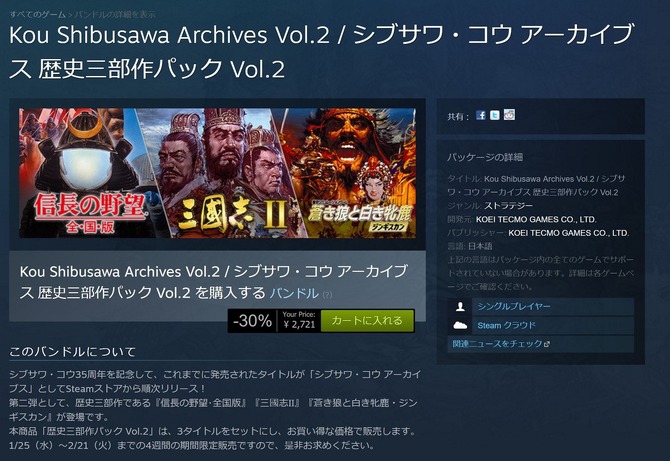Share the bundle via Twitter icon
Image resolution: width=670 pixels, height=461 pixels.
pyautogui.click(x=495, y=115)
